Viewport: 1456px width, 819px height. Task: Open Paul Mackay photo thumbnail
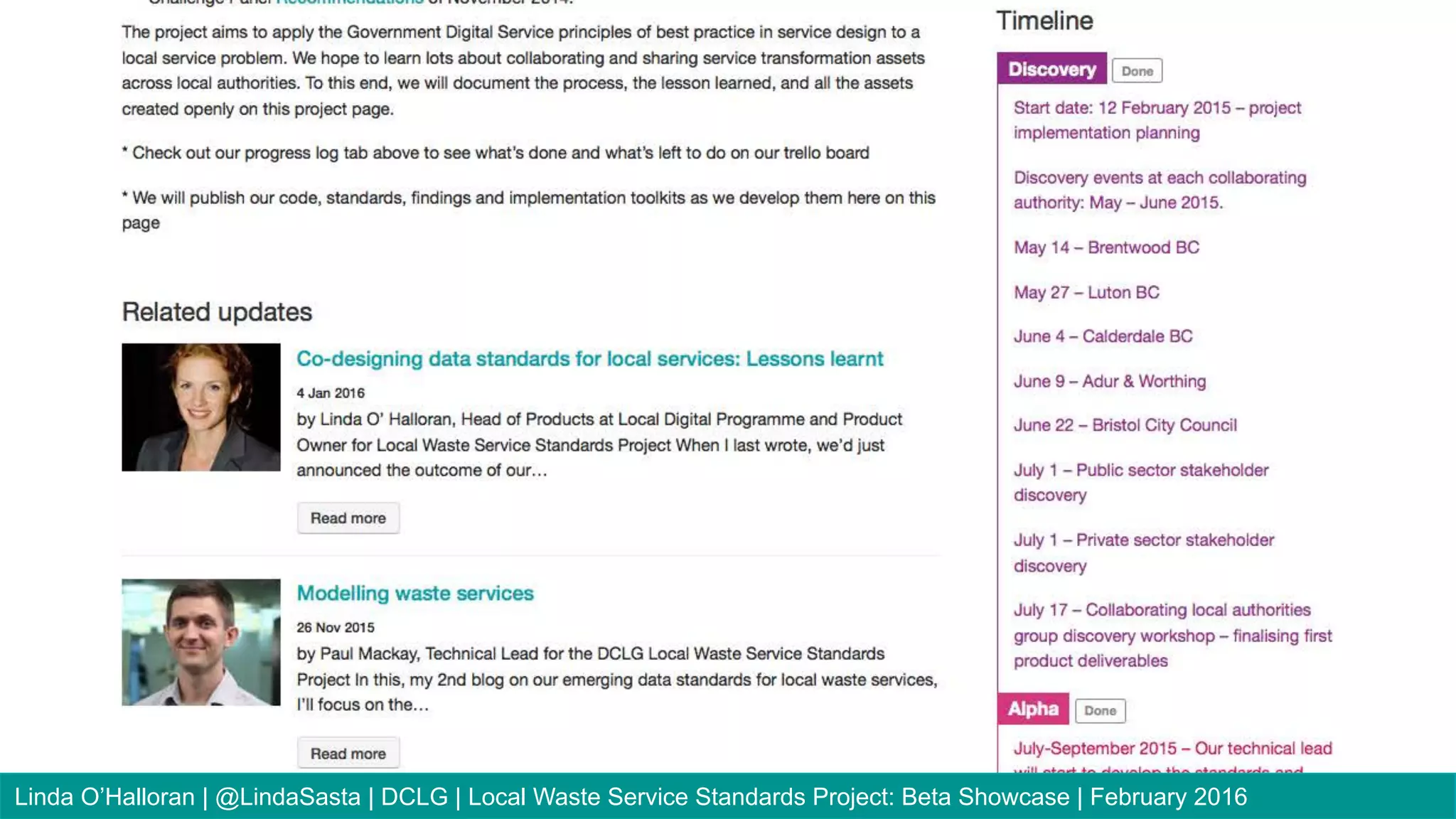[x=201, y=642]
